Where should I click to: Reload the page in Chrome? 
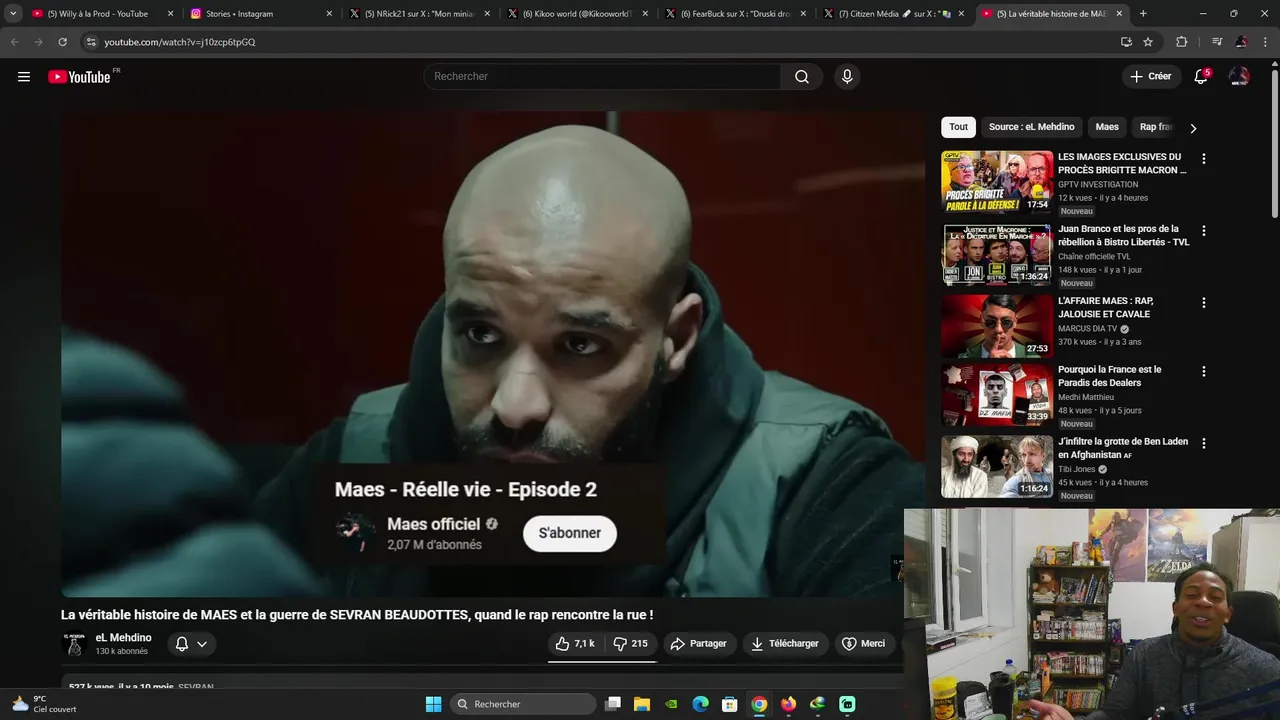coord(62,42)
